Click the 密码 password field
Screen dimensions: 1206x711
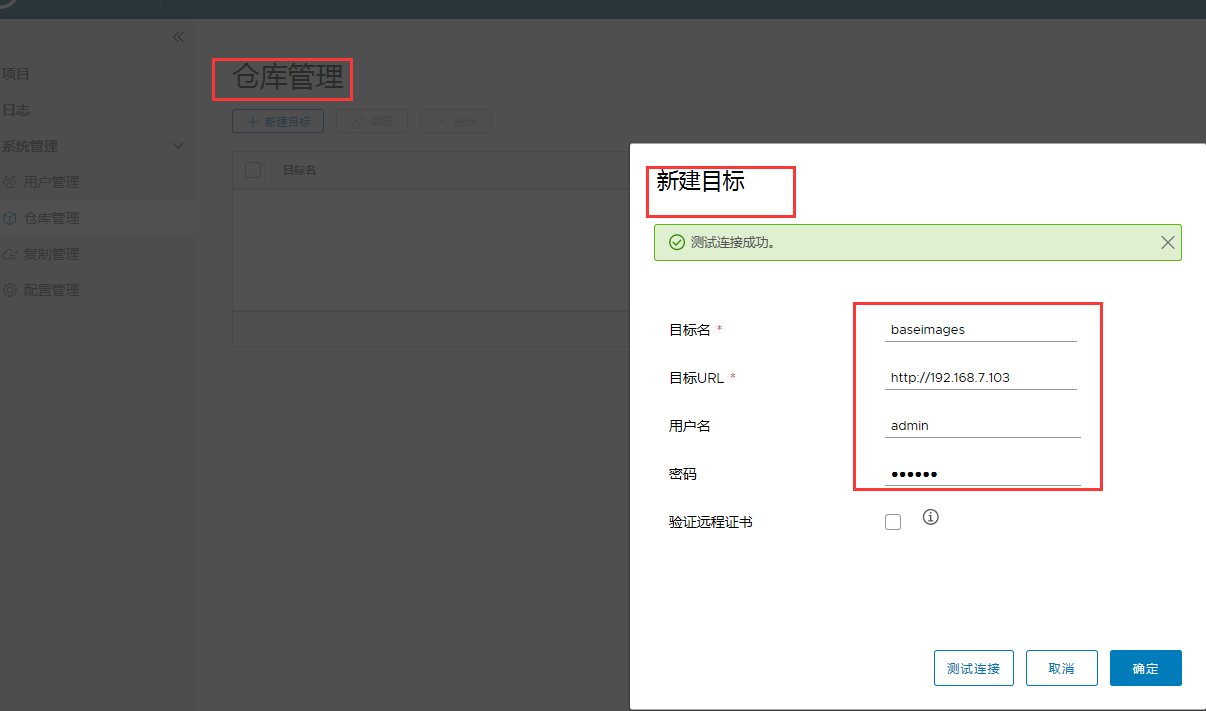click(983, 473)
